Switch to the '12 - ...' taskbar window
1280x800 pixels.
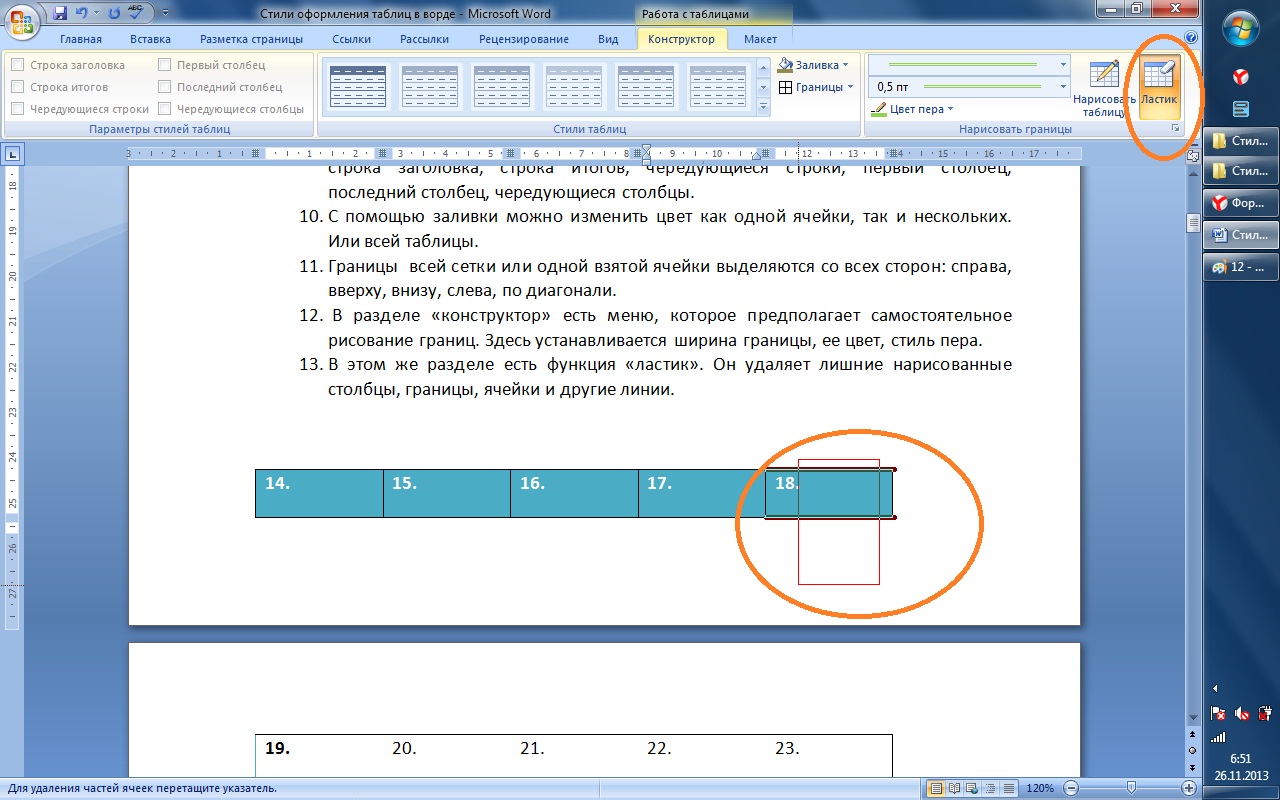[1241, 267]
